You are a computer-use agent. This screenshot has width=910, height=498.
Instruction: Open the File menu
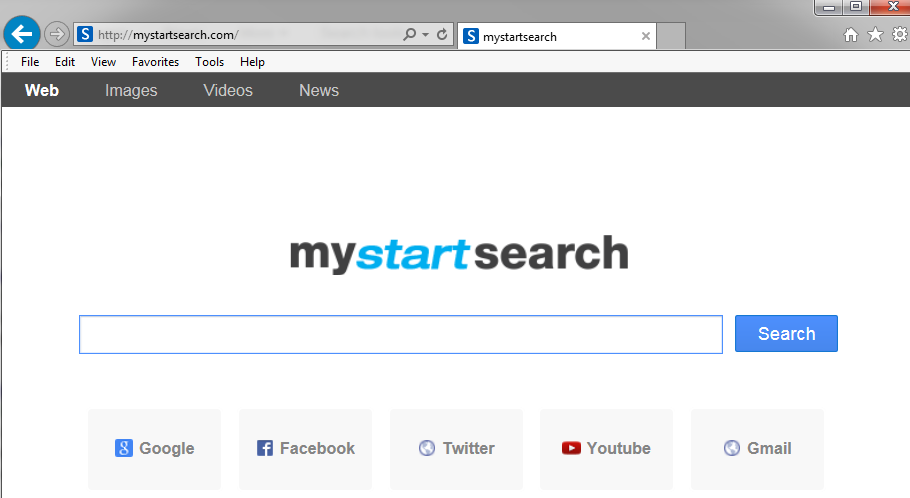coord(30,62)
